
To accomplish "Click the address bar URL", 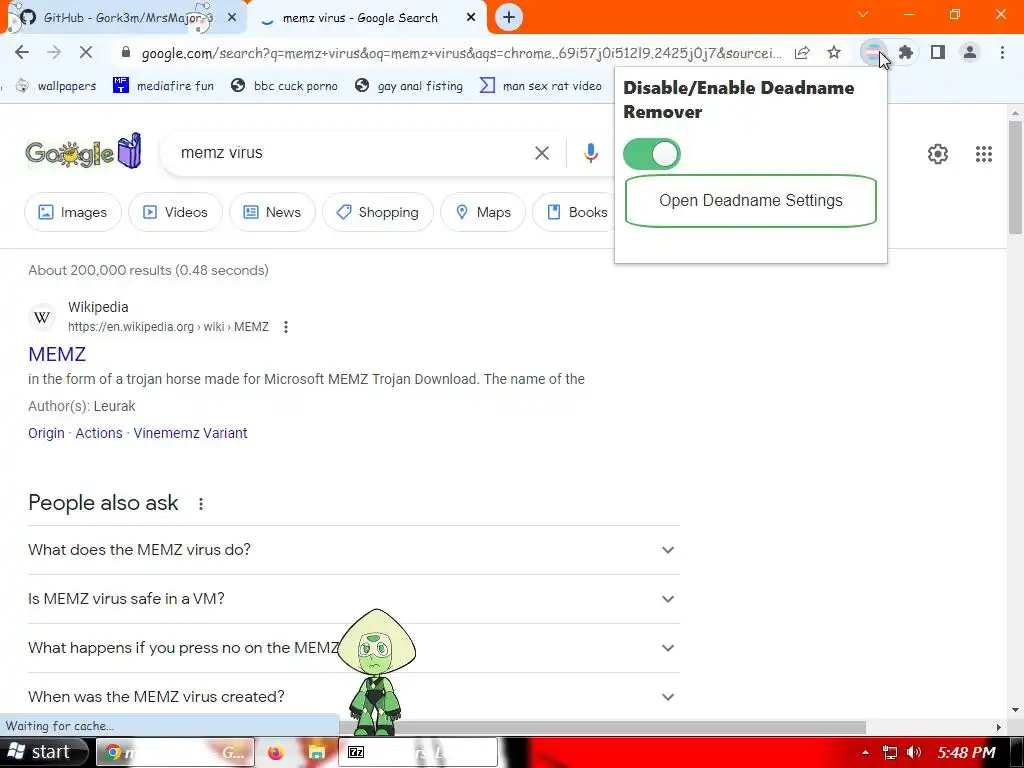I will tap(461, 53).
